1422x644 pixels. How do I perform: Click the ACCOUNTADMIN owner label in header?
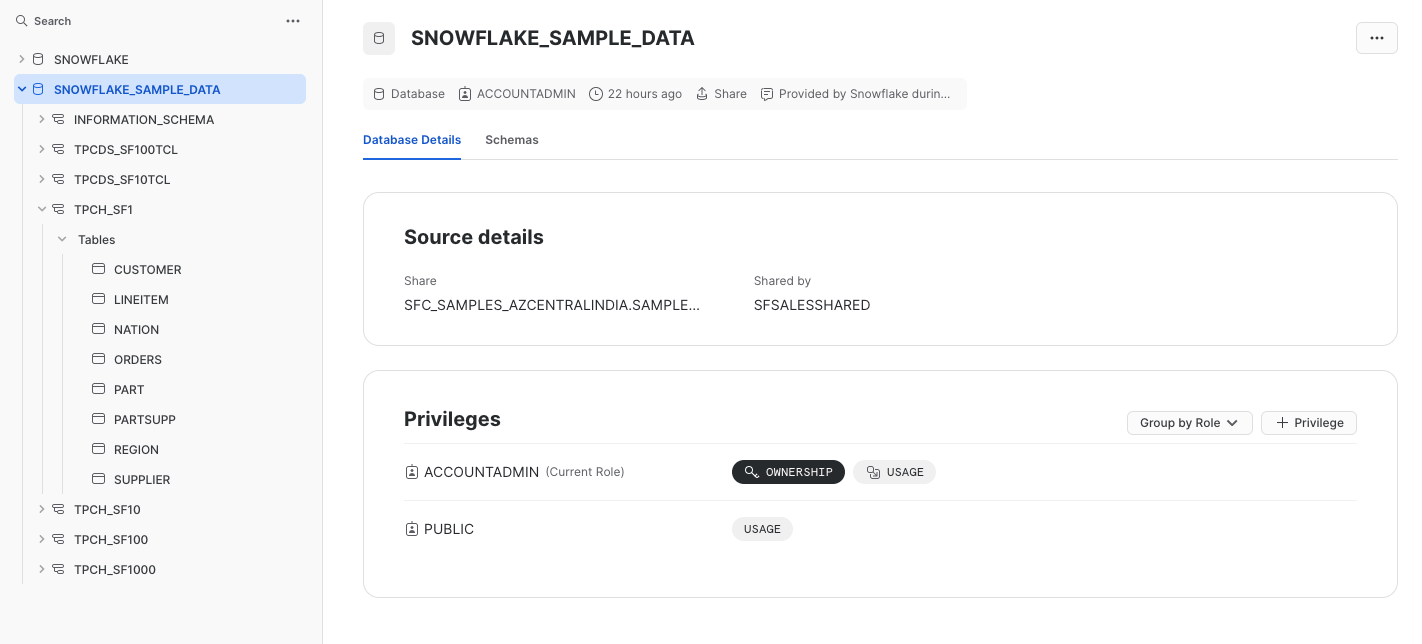[x=526, y=94]
